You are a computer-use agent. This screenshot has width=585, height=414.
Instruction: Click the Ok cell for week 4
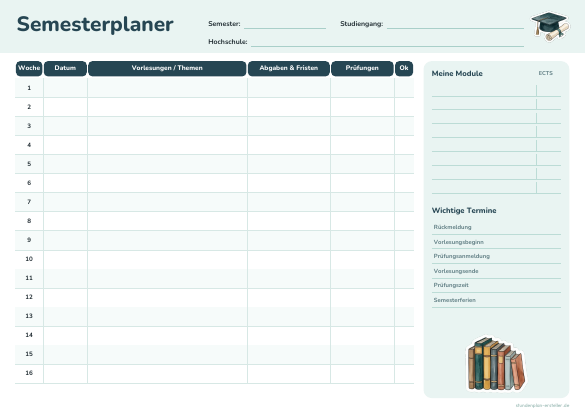point(404,145)
